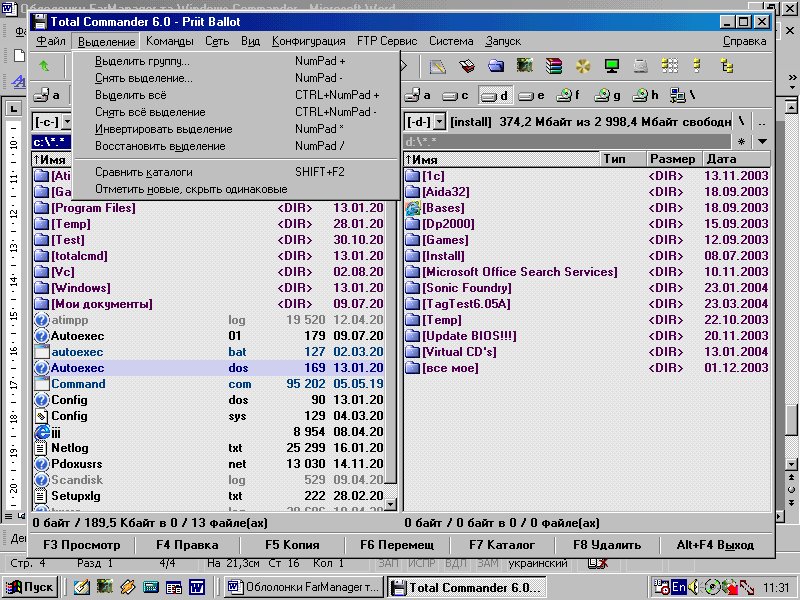This screenshot has width=800, height=600.
Task: Click Word icon in quick launch bar
Action: coord(197,587)
